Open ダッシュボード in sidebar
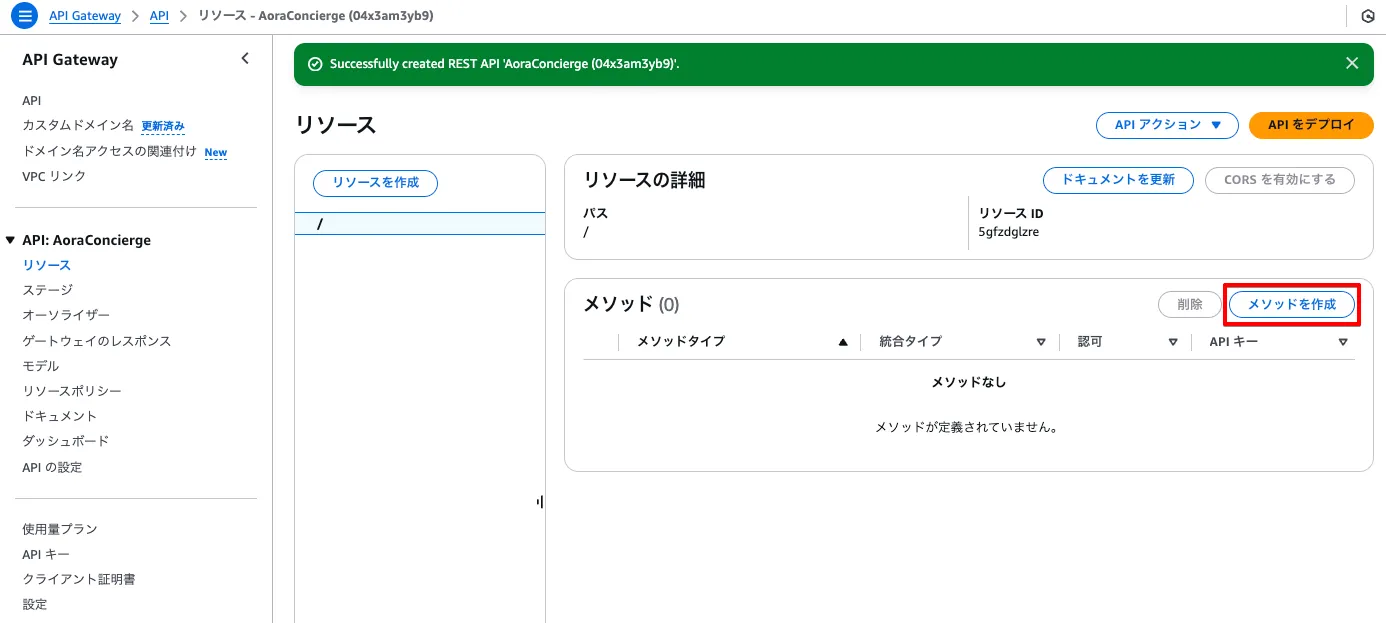The height and width of the screenshot is (623, 1386). [x=66, y=441]
